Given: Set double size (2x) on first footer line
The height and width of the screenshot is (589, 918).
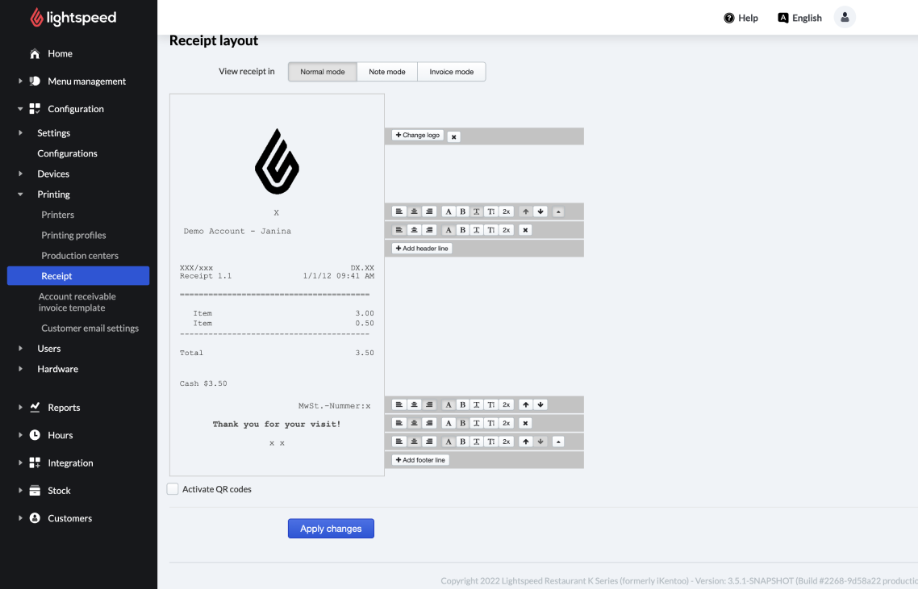Looking at the screenshot, I should point(507,405).
